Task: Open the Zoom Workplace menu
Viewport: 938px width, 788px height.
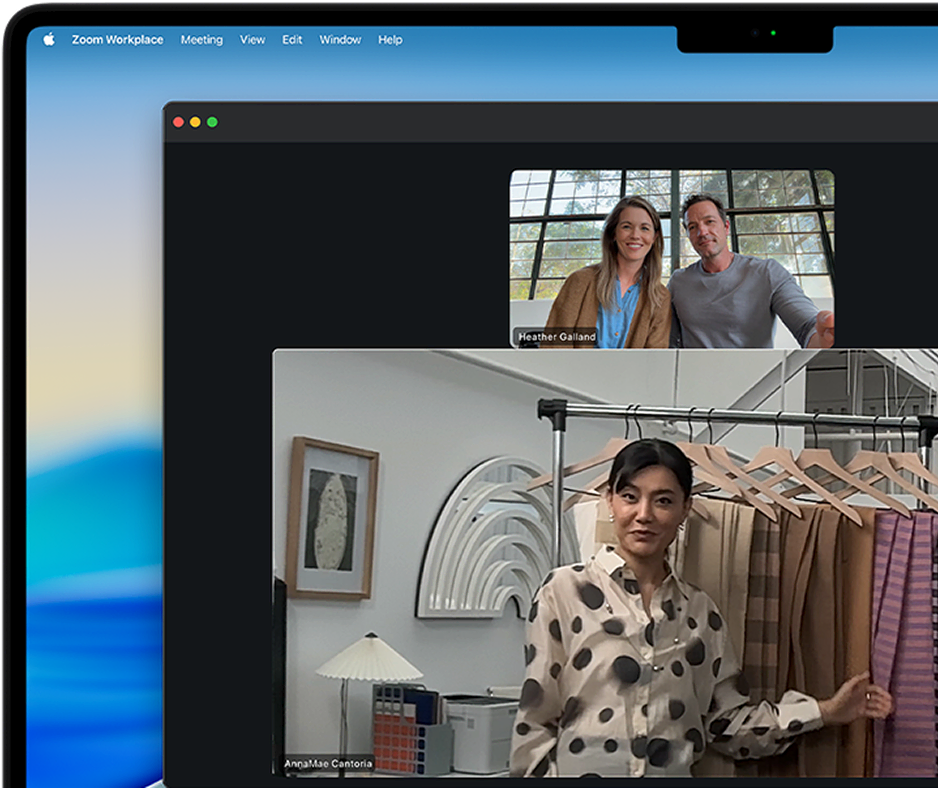Action: coord(117,40)
